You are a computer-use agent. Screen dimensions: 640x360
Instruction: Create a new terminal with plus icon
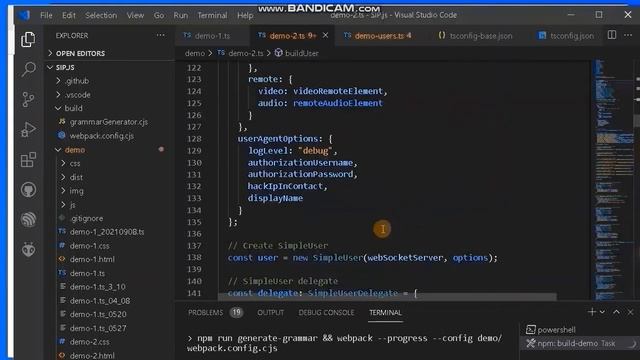pos(591,312)
